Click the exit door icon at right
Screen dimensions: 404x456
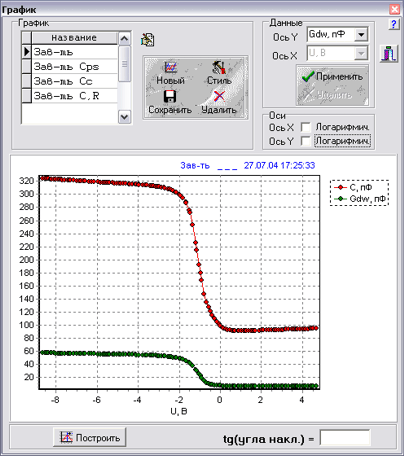coord(389,54)
